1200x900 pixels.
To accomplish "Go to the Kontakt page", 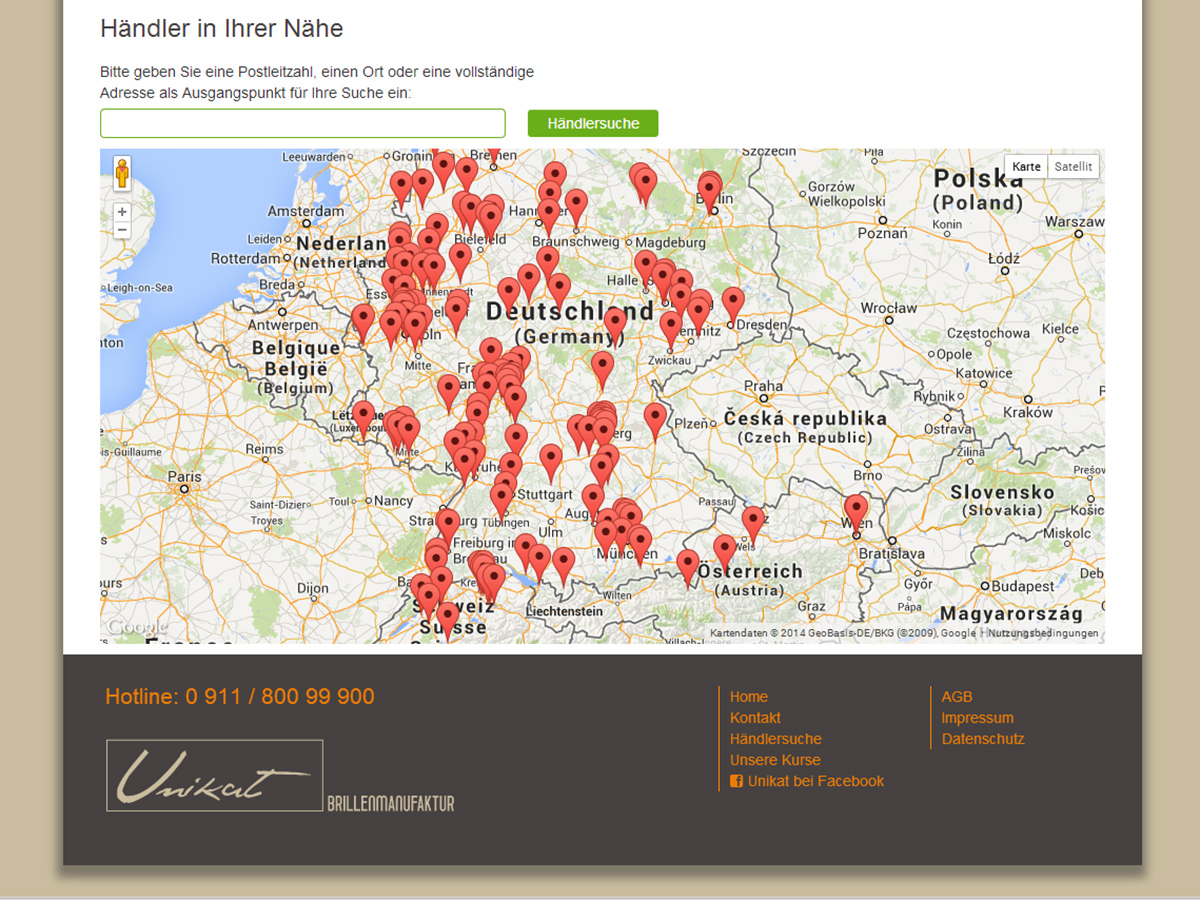I will coord(755,718).
